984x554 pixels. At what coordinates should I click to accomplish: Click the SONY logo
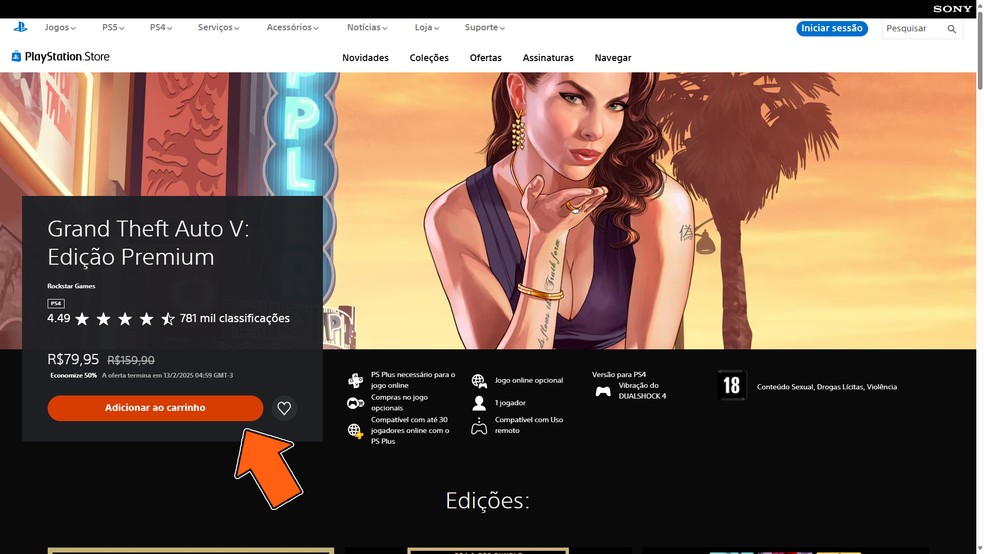pos(952,9)
